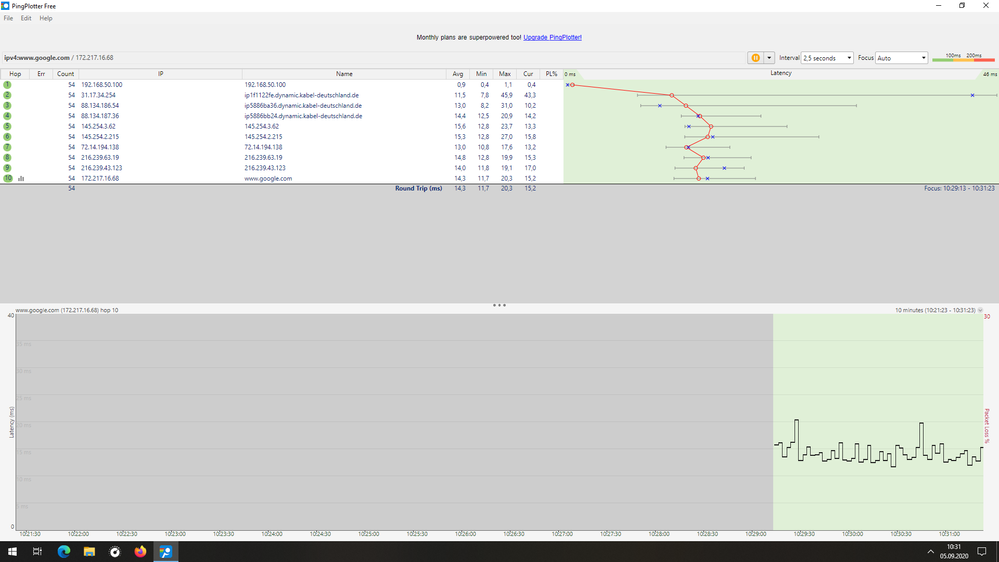Click the IP column header
Screen dimensions: 999x562
coord(161,74)
